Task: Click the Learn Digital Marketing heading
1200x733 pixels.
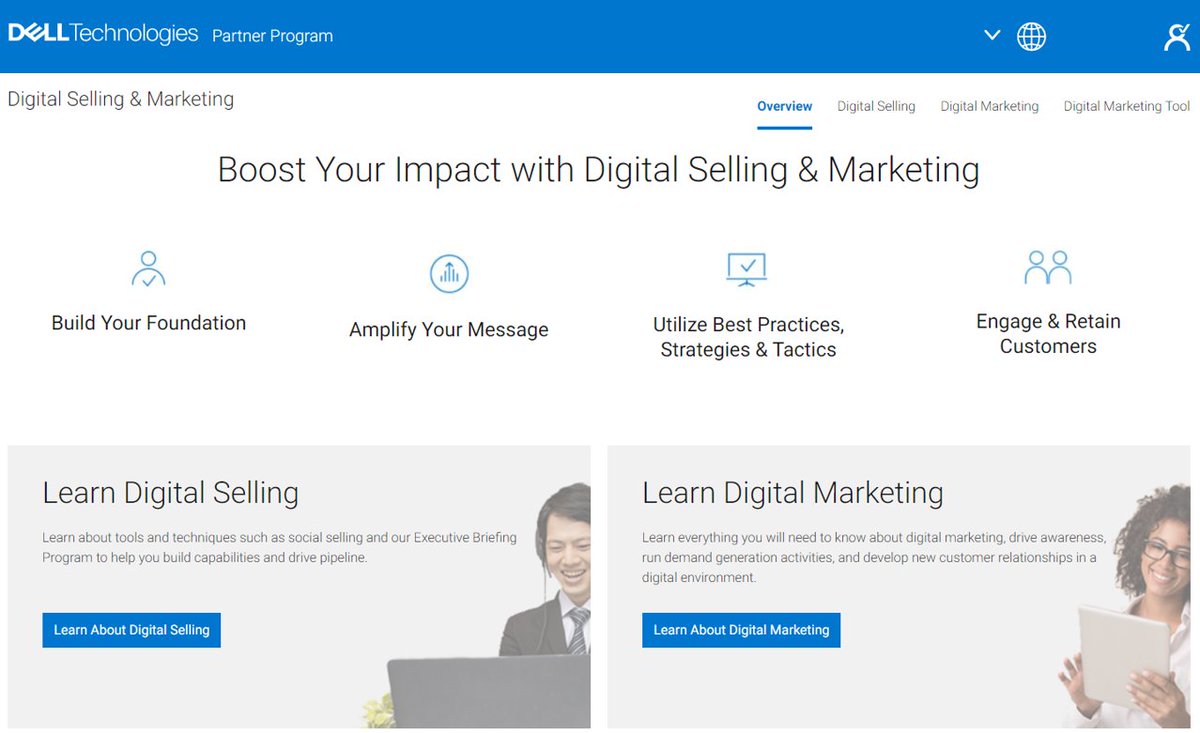Action: coord(792,493)
